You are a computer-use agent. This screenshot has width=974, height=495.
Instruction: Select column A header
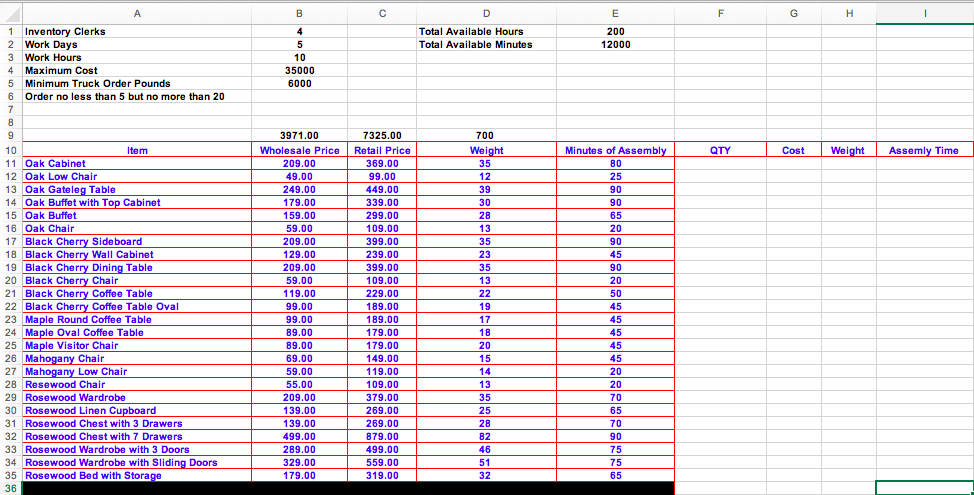[137, 14]
